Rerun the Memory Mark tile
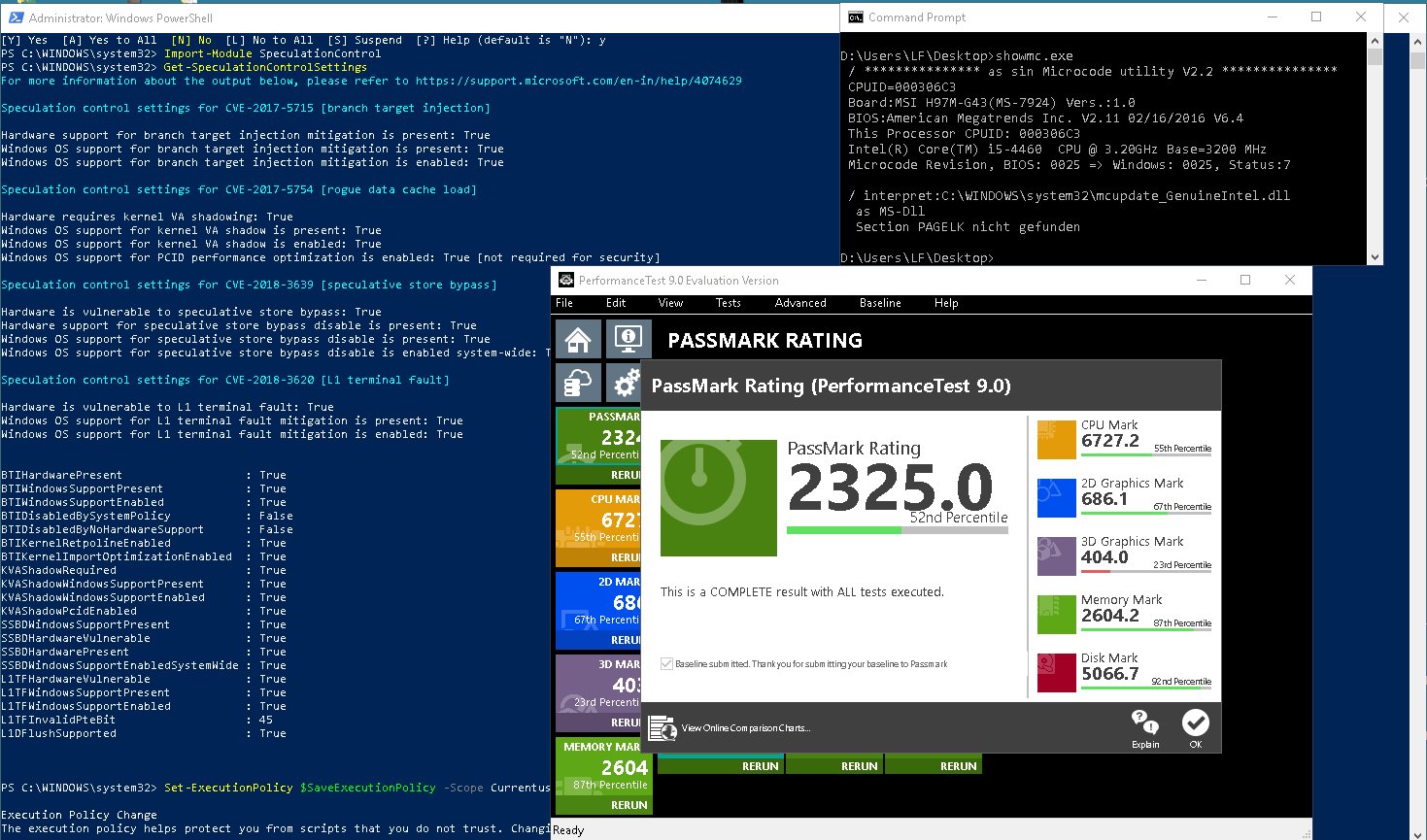This screenshot has height=840, width=1427. pyautogui.click(x=629, y=805)
